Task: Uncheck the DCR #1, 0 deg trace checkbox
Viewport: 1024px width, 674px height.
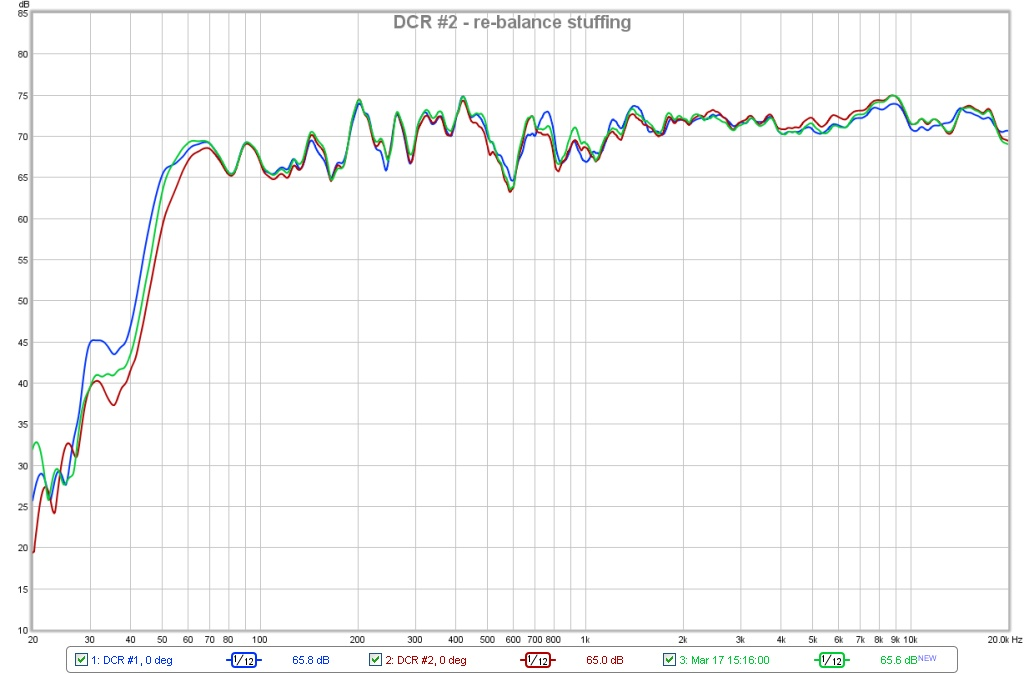Action: tap(81, 660)
